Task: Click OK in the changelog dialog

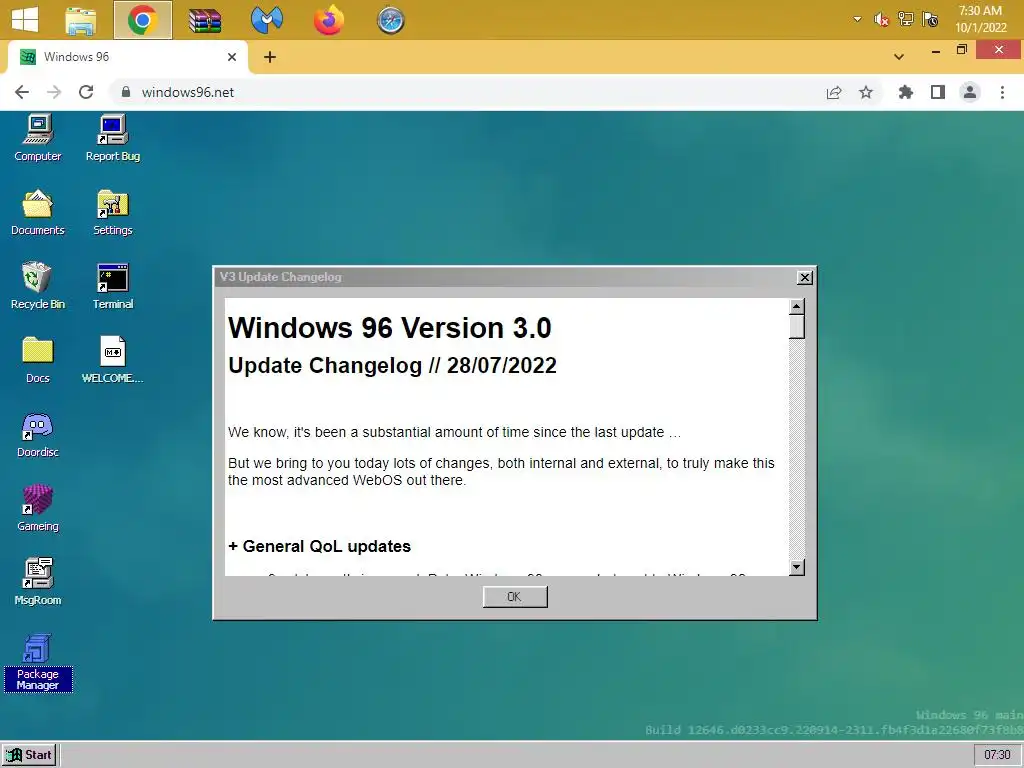Action: [515, 597]
